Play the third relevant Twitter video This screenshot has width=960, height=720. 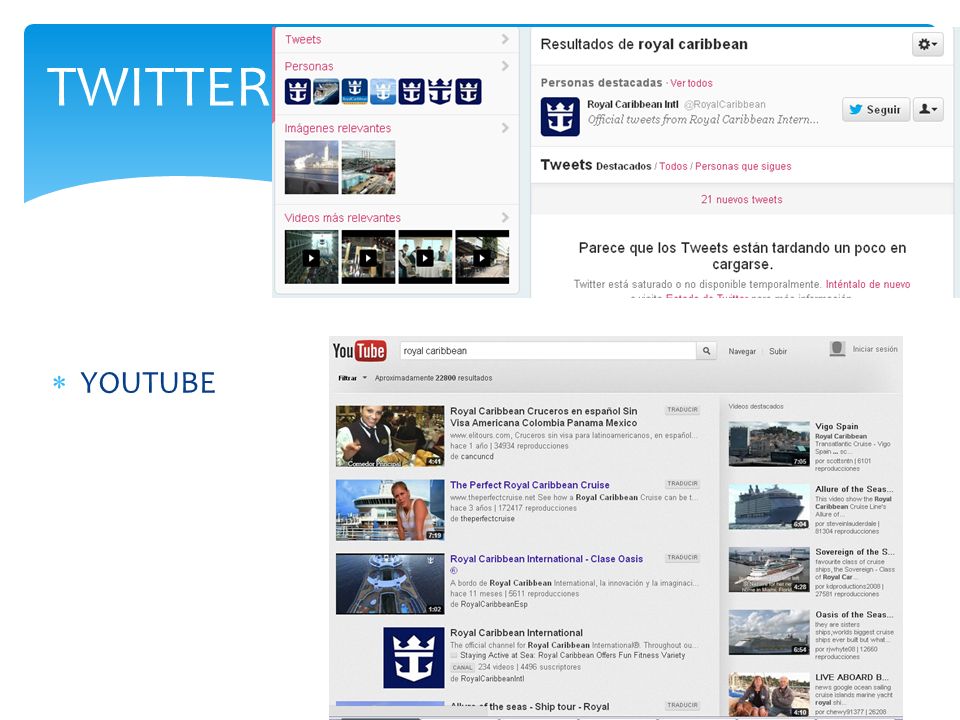point(425,257)
